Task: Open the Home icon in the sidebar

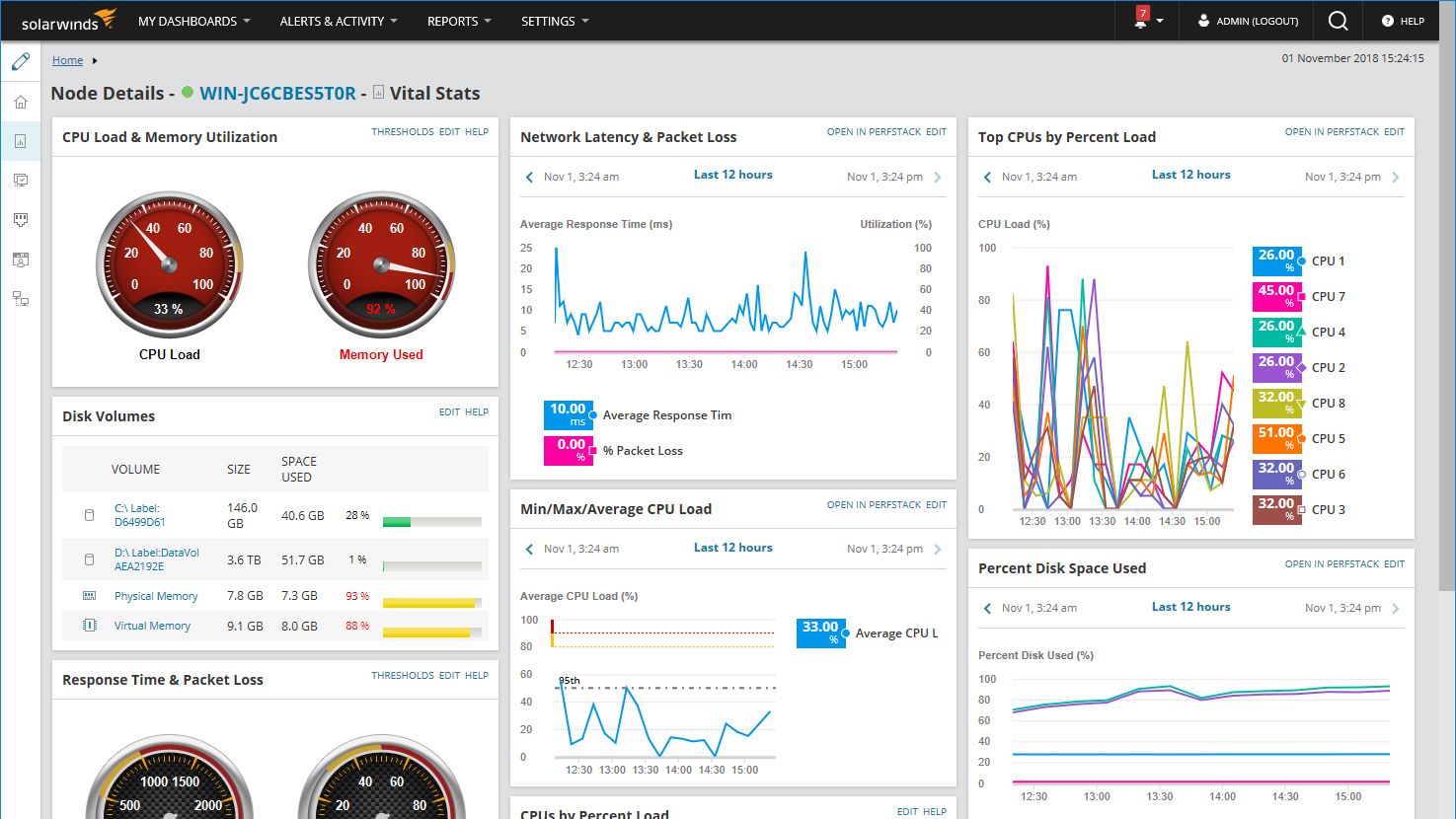Action: point(21,101)
